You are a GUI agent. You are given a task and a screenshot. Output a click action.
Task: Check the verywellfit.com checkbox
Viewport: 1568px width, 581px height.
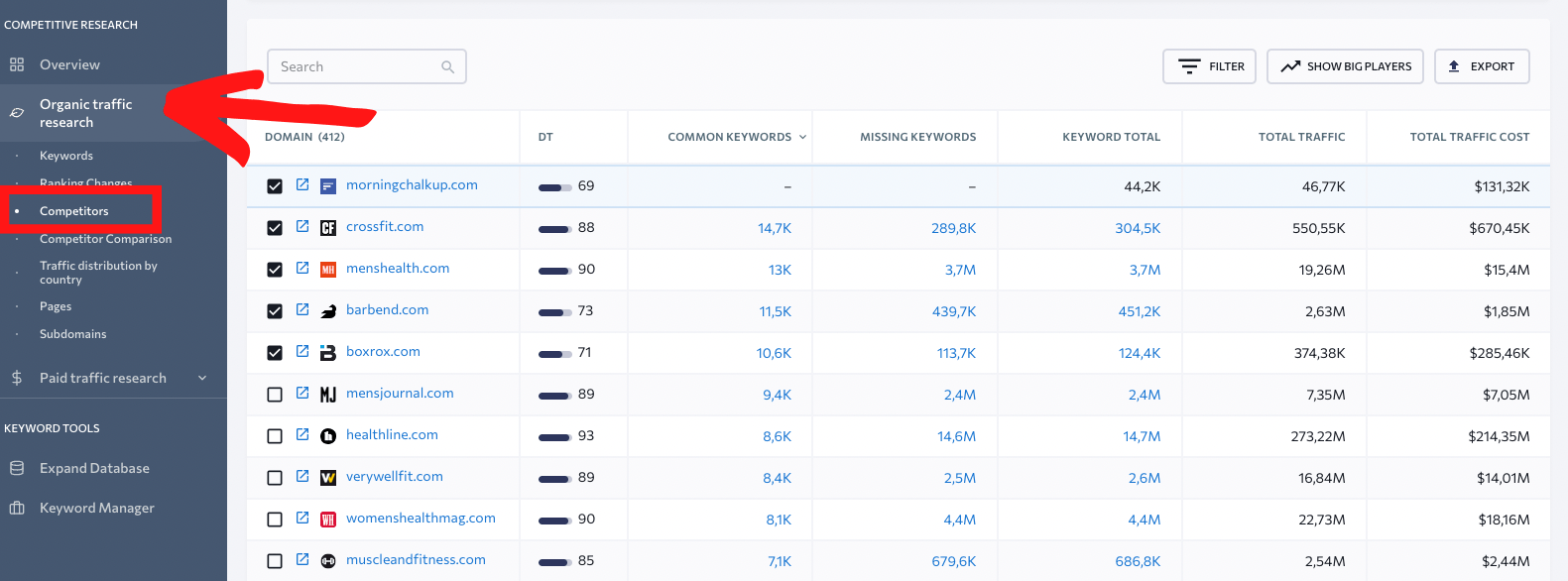click(x=275, y=478)
